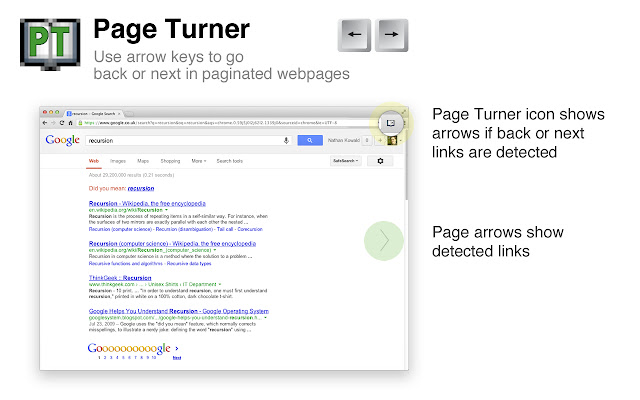The width and height of the screenshot is (640, 400).
Task: Click the Tail call sublink
Action: point(225,229)
